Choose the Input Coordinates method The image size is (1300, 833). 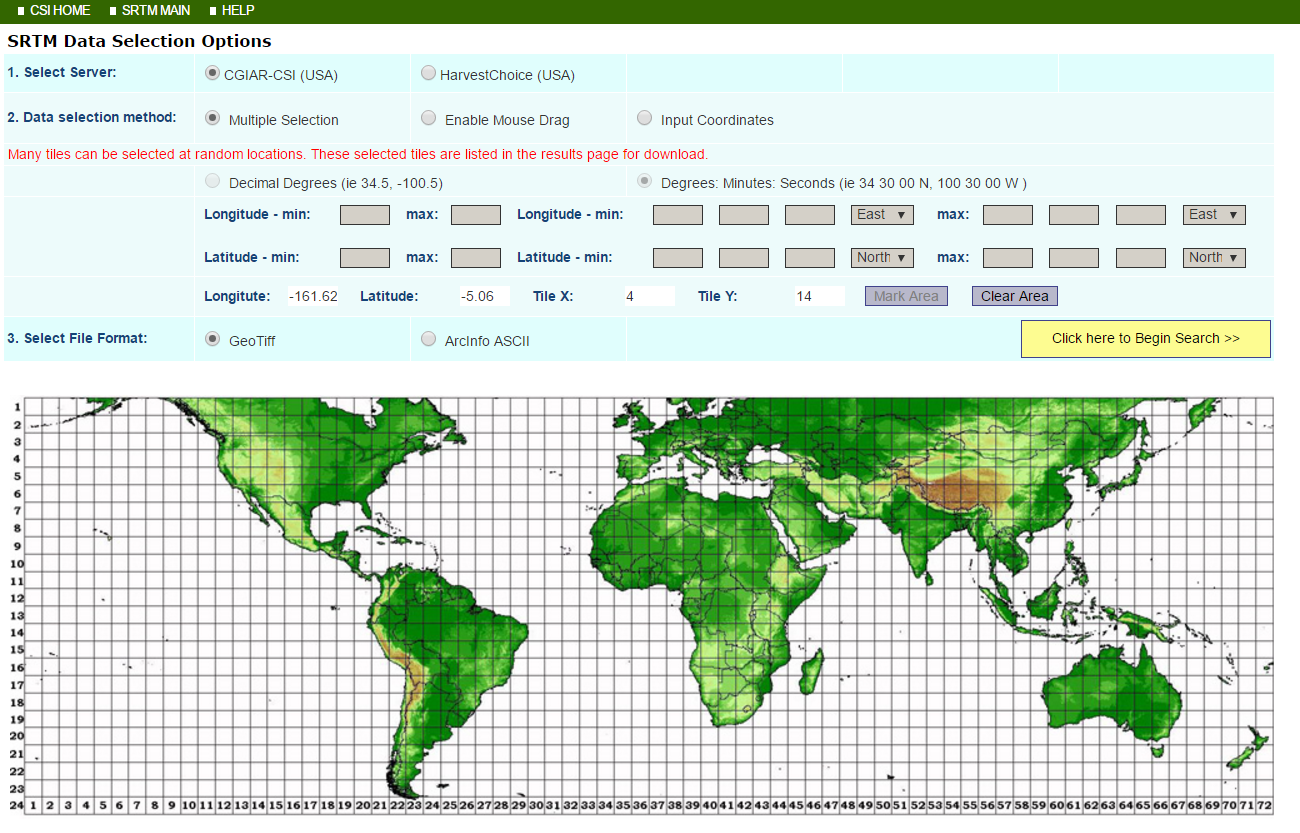(644, 118)
